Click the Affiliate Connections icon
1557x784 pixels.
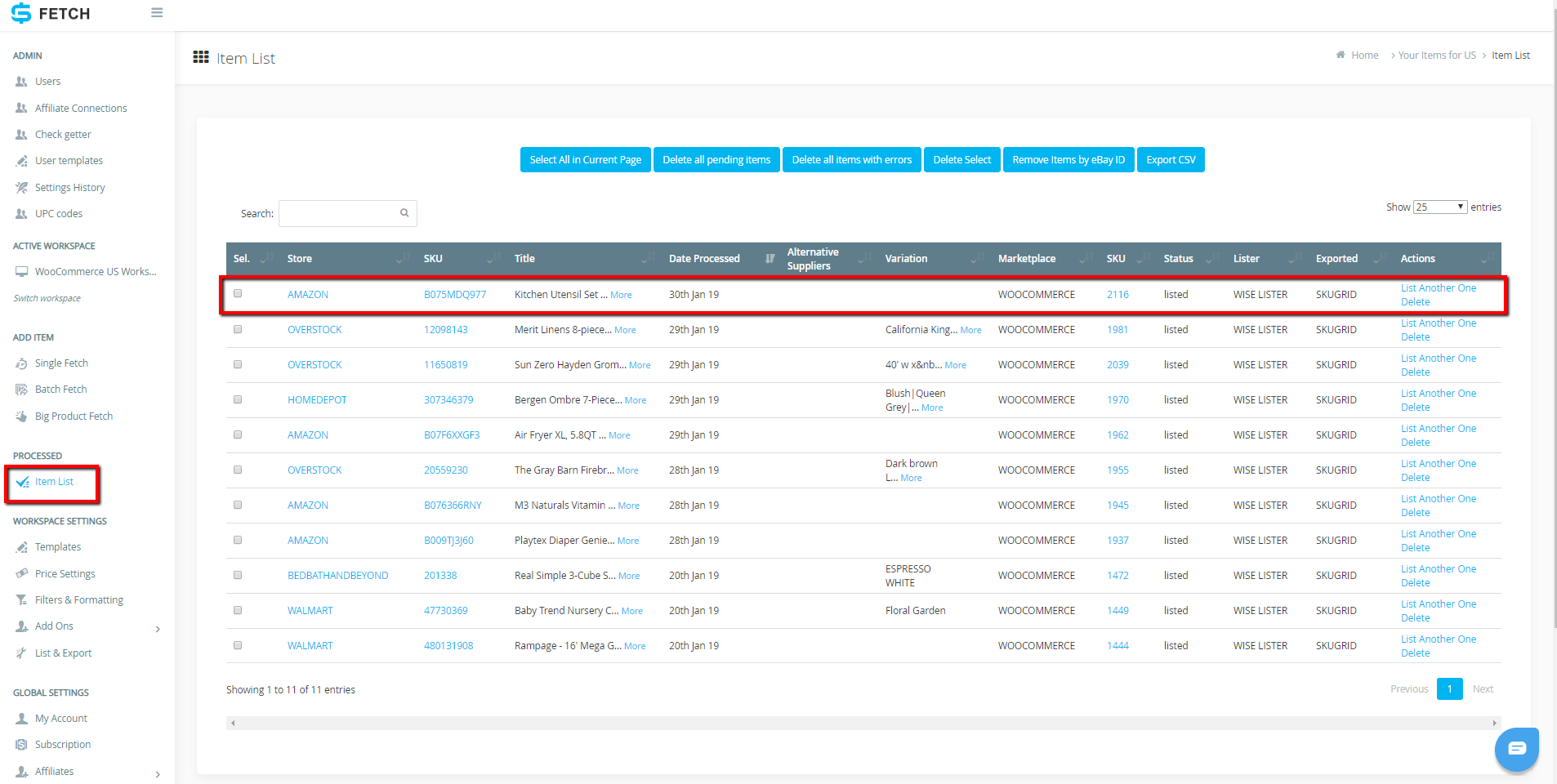pos(21,108)
